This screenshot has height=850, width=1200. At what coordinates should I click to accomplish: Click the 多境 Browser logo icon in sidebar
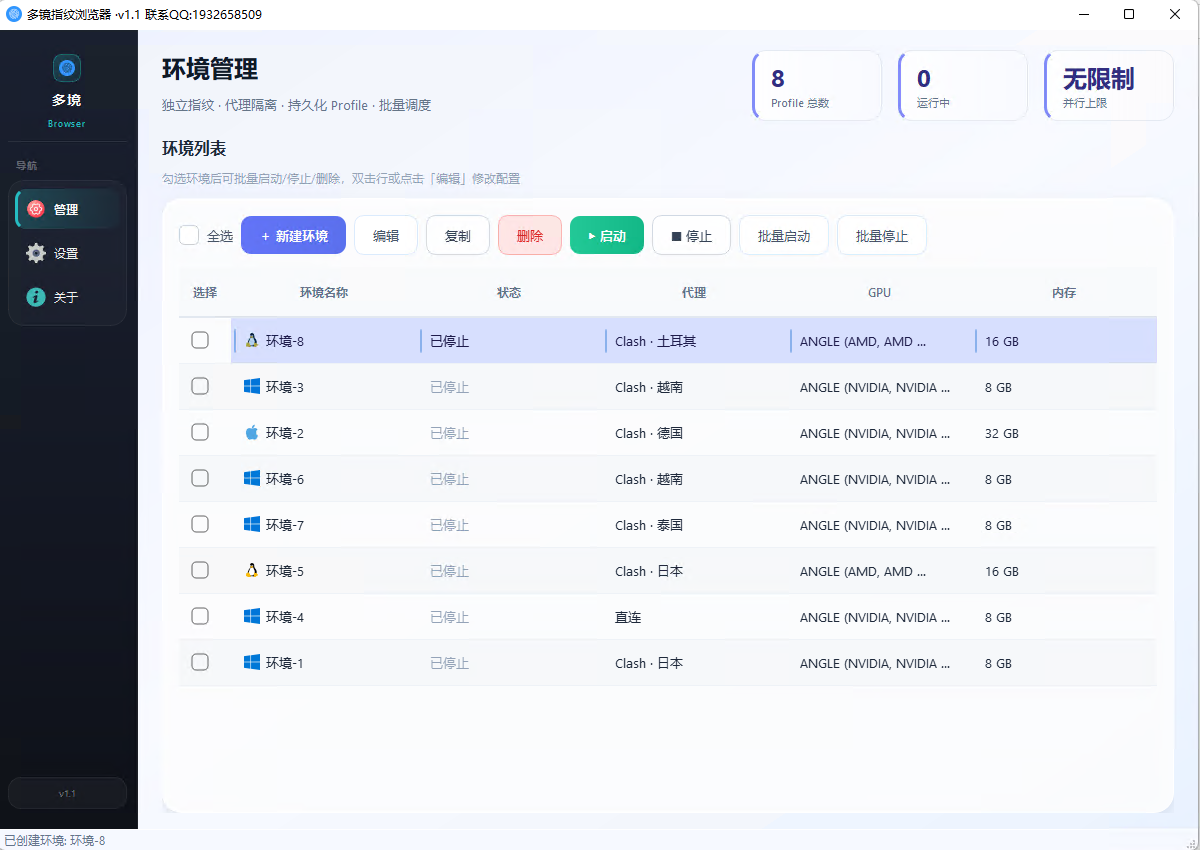click(x=67, y=68)
